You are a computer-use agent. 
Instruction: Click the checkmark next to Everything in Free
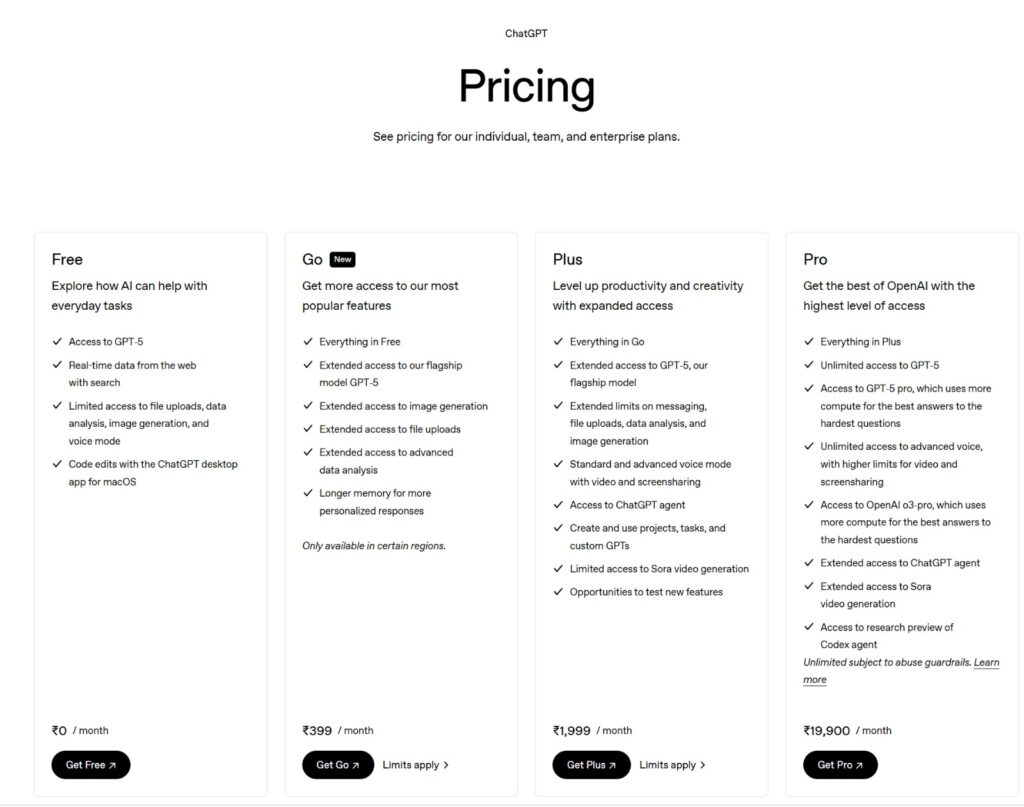click(308, 342)
